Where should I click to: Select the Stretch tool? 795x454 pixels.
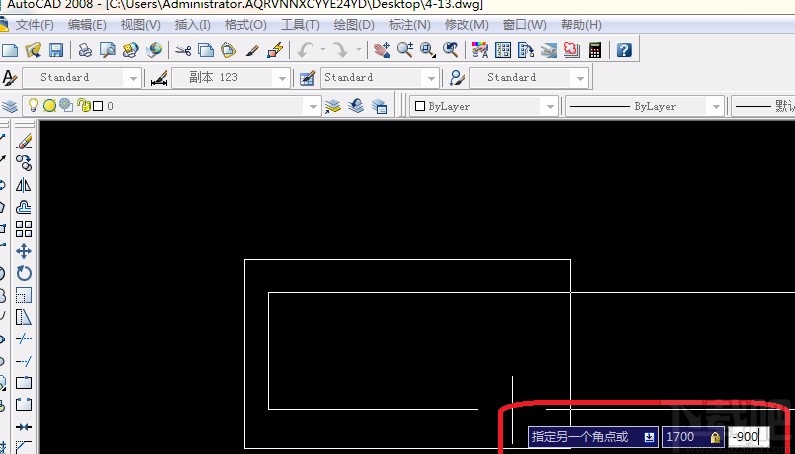(24, 317)
